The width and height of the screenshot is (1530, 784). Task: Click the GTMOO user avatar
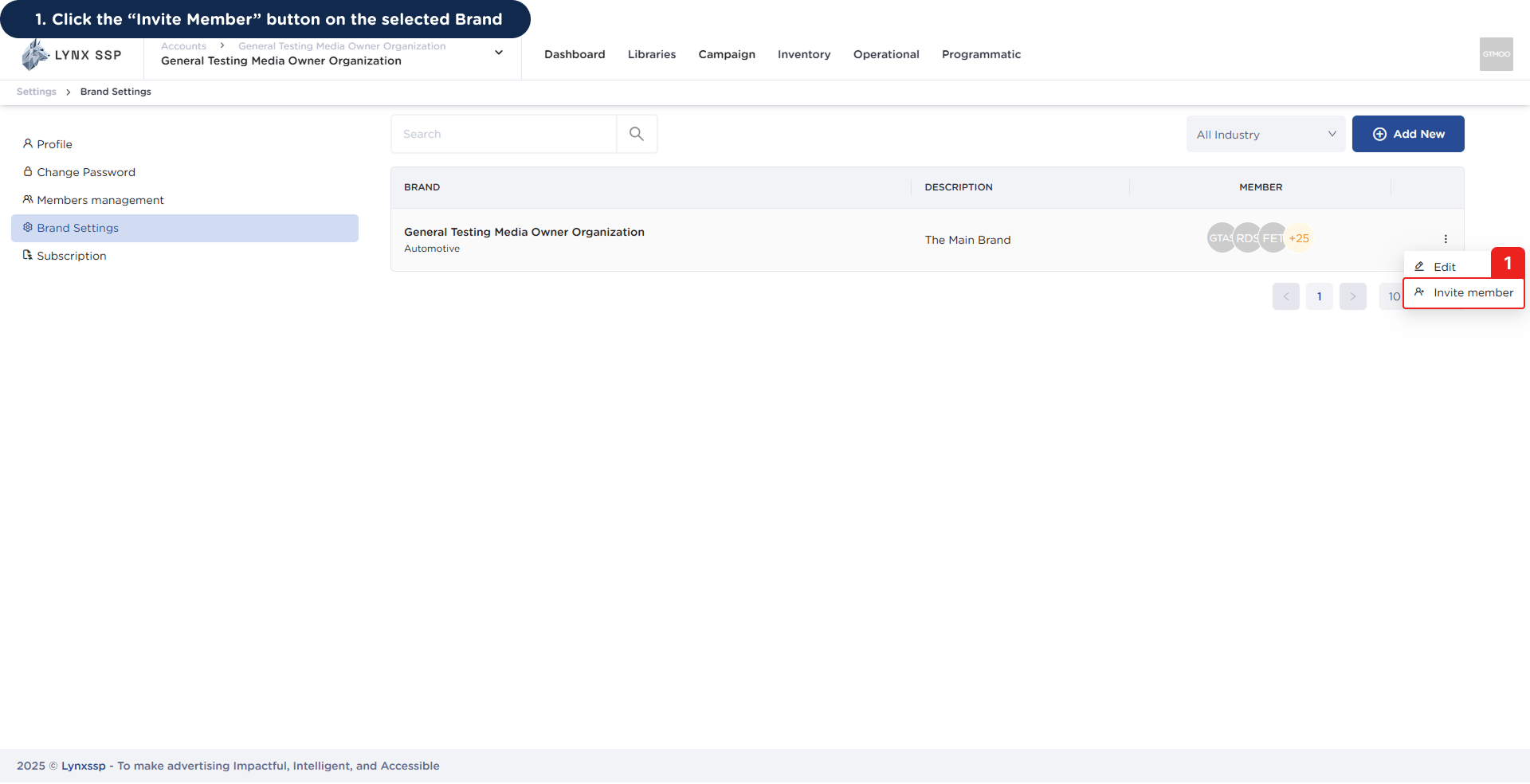1496,54
